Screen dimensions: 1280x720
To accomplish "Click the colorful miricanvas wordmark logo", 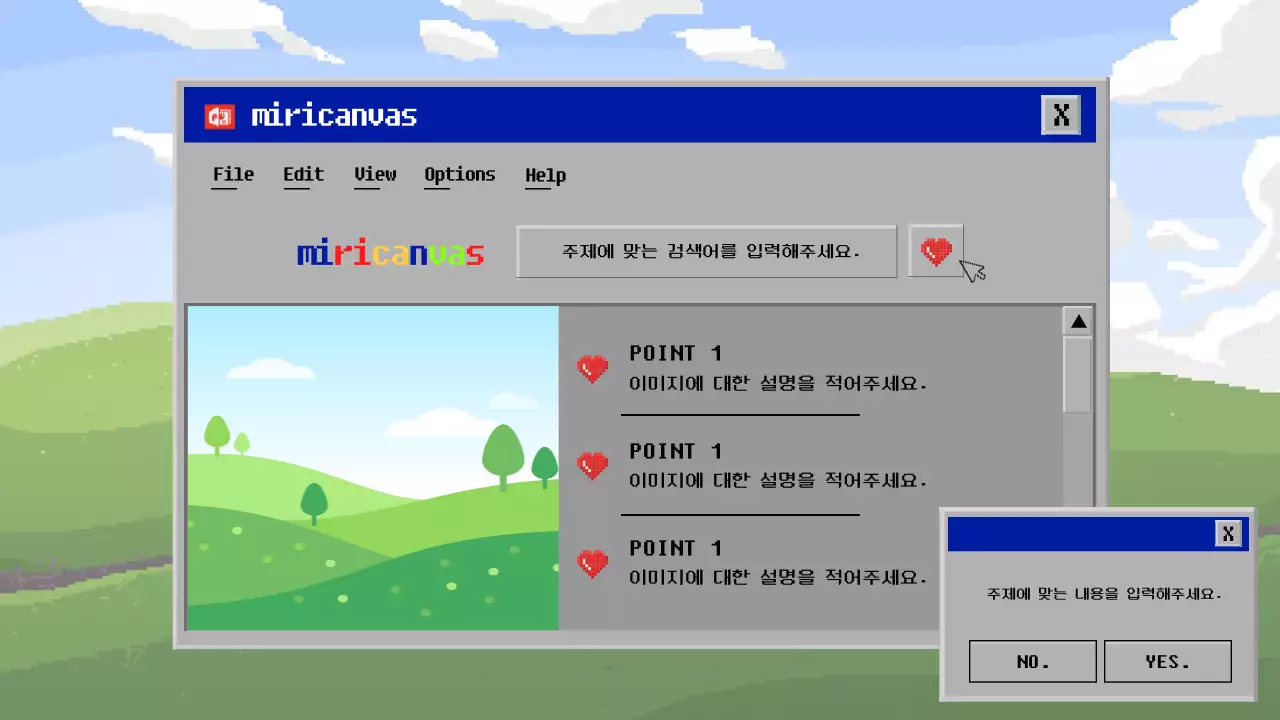I will coord(389,252).
